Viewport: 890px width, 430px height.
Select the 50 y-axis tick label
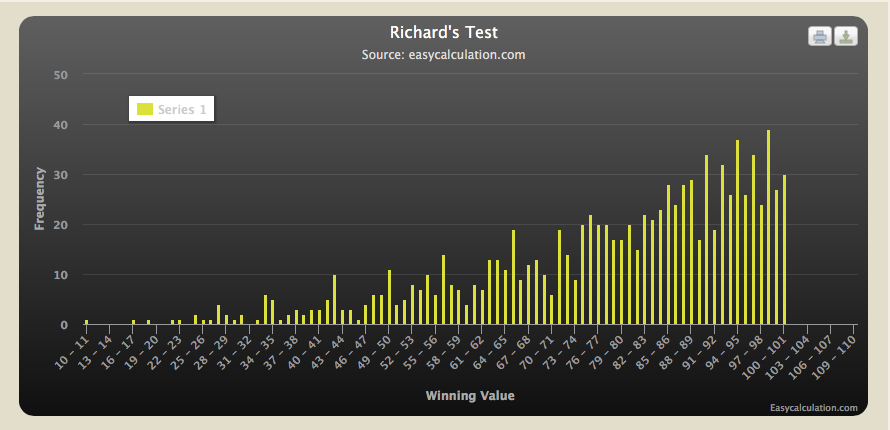point(61,75)
